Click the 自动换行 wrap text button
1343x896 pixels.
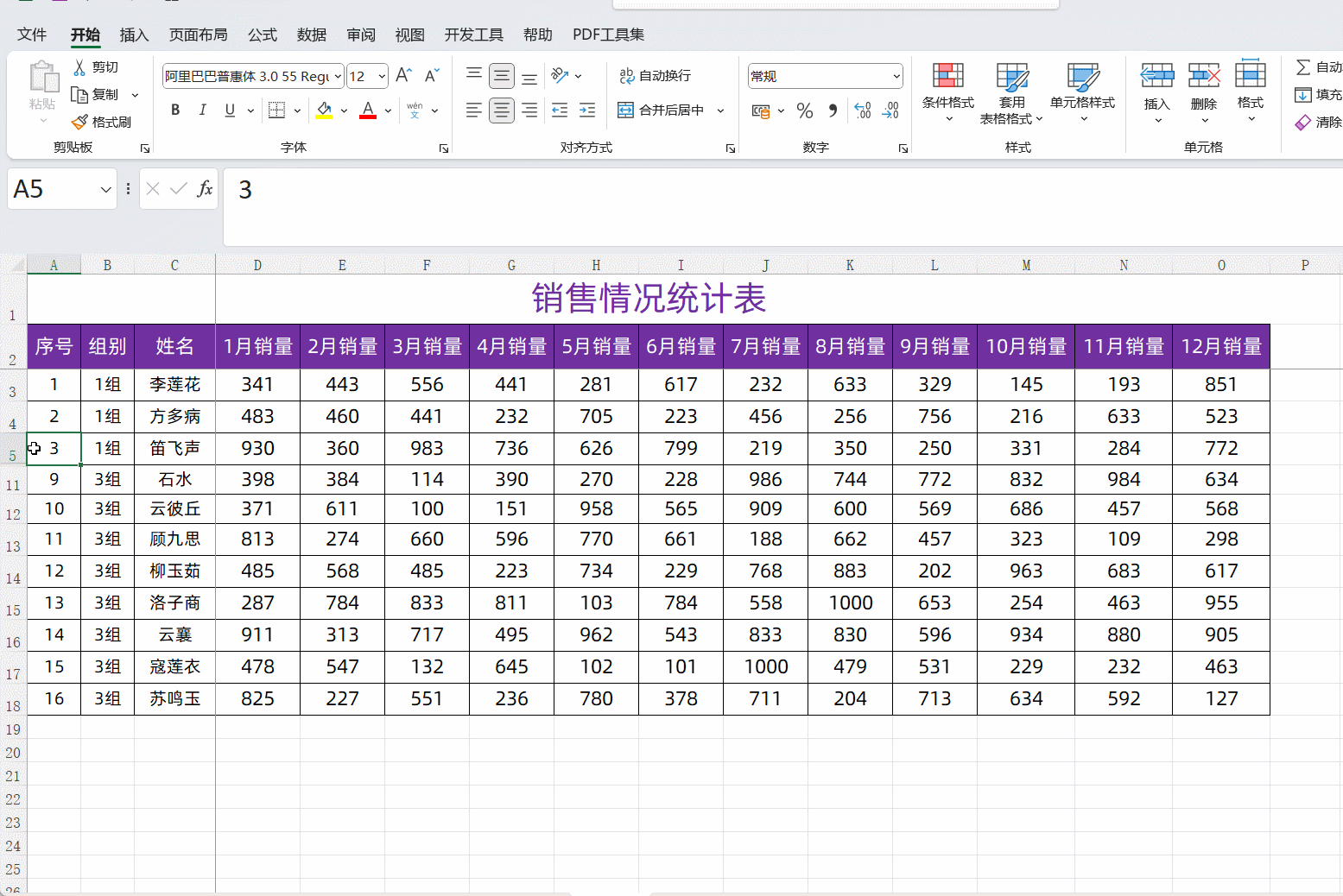[655, 76]
